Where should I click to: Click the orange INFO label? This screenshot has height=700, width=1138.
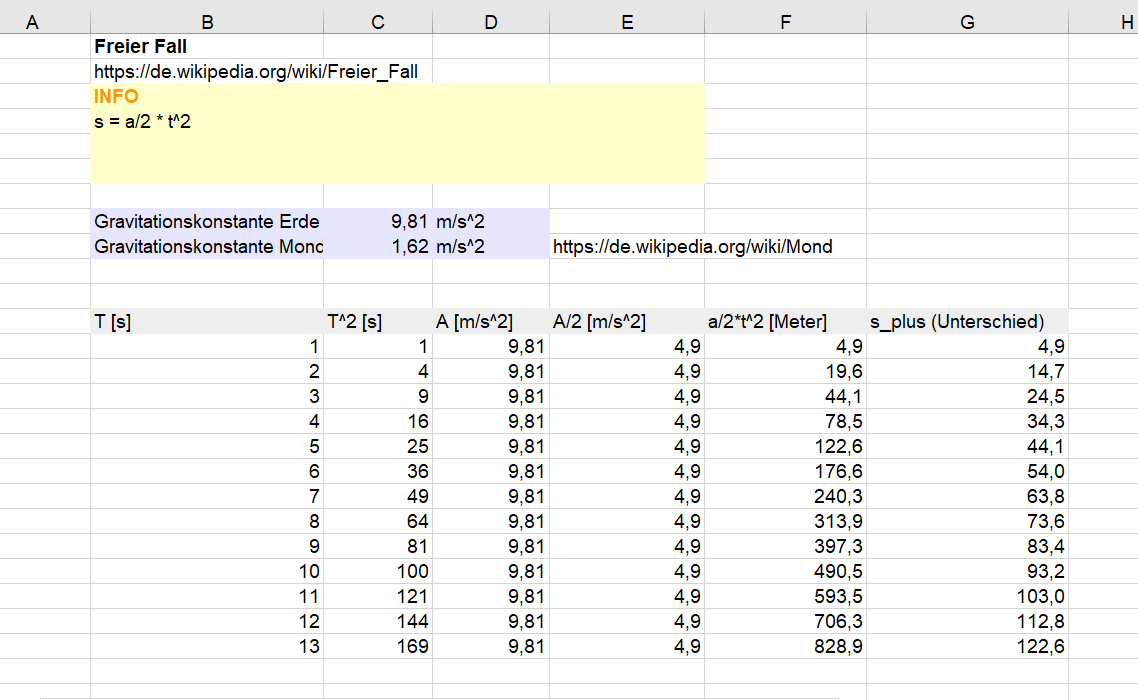click(116, 96)
